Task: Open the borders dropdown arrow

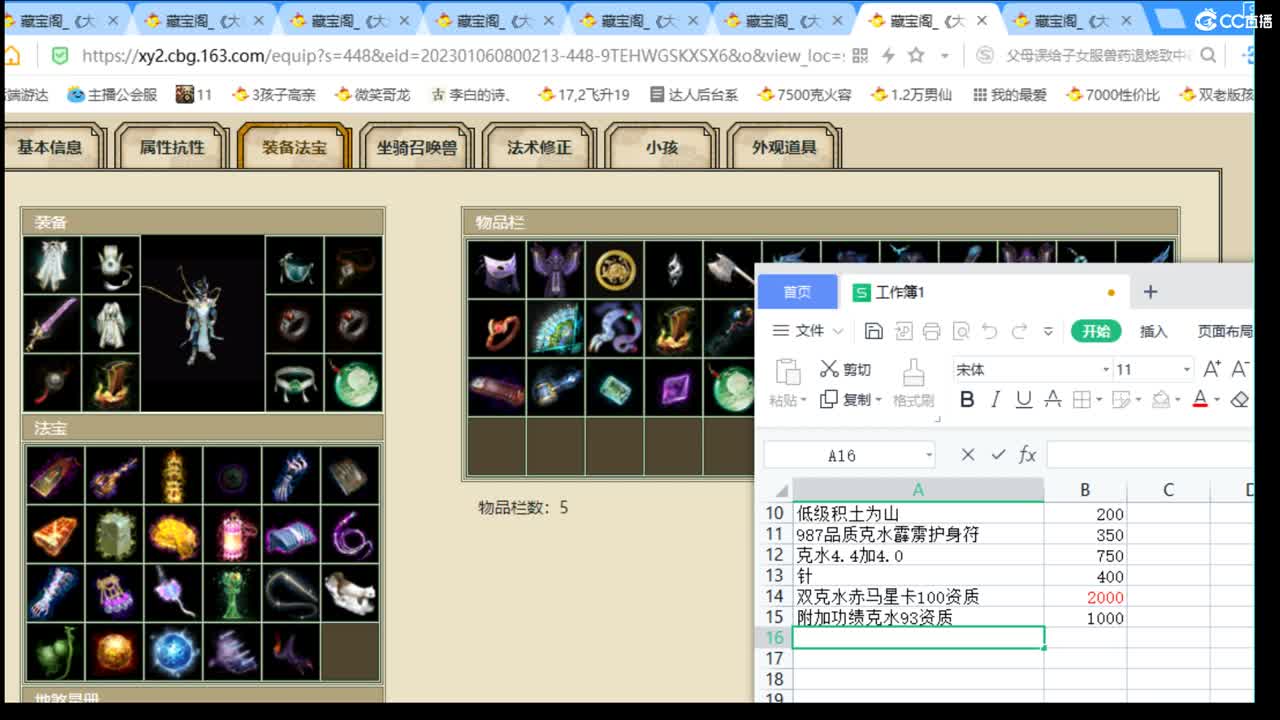Action: (x=1099, y=400)
